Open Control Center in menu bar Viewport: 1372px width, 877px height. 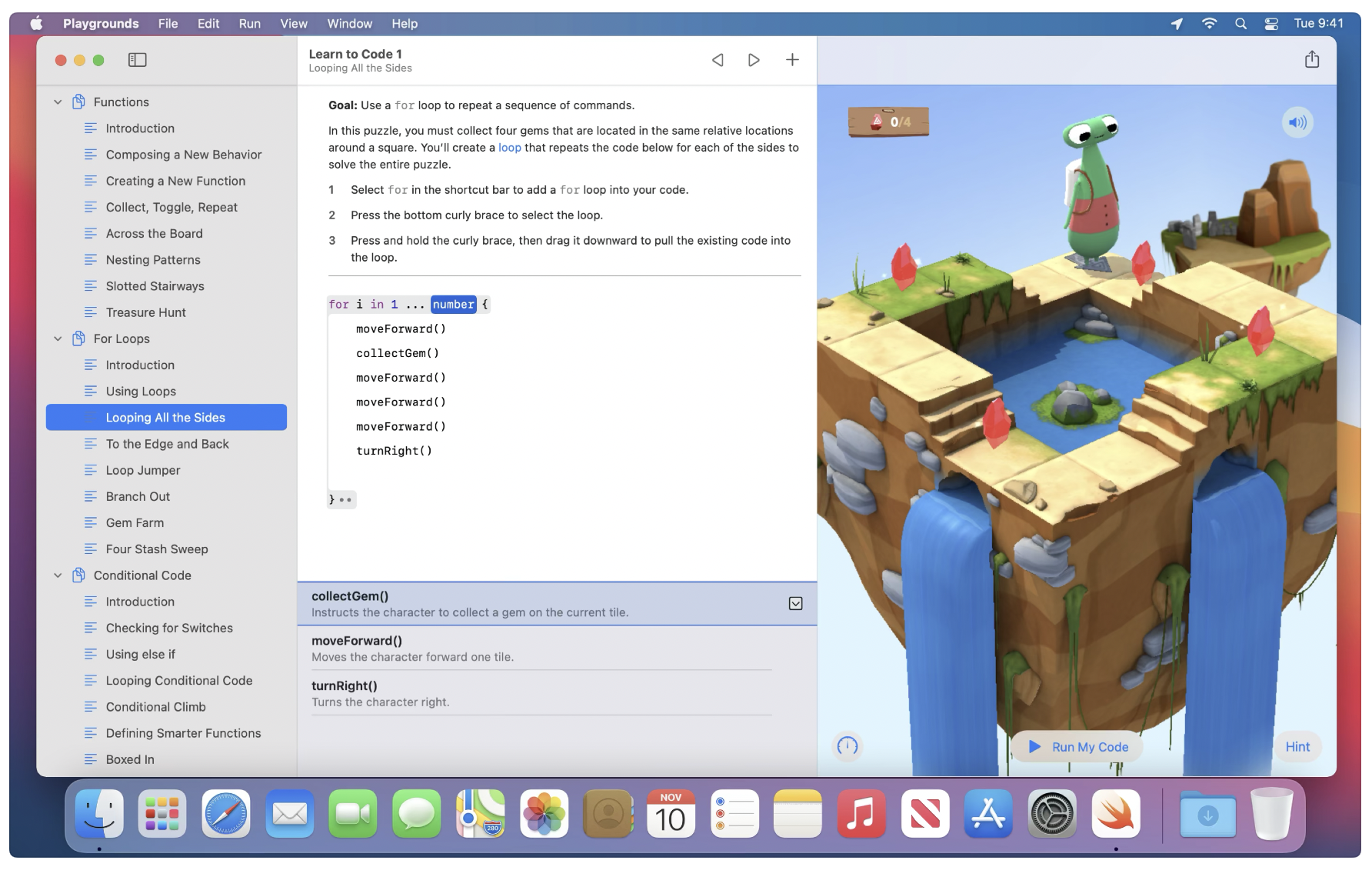[1271, 24]
